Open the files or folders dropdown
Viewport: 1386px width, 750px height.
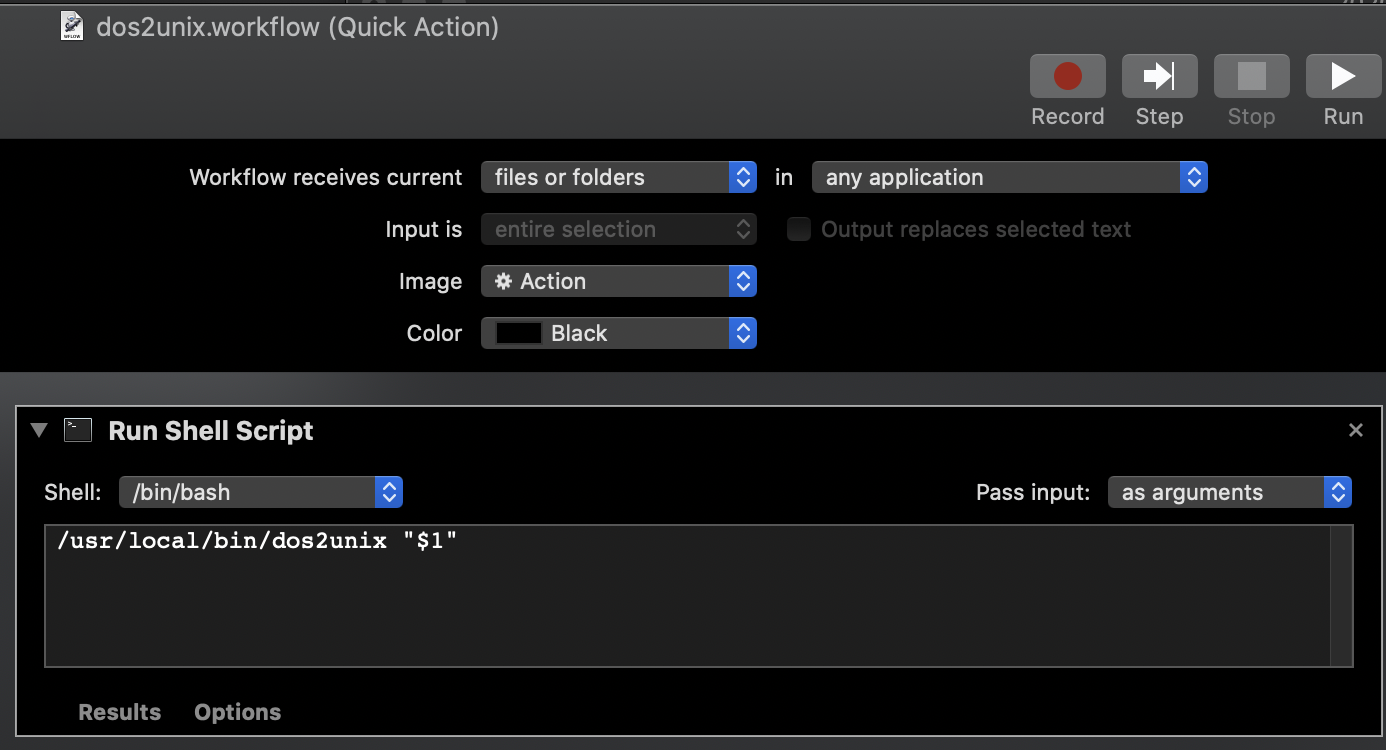click(x=619, y=177)
